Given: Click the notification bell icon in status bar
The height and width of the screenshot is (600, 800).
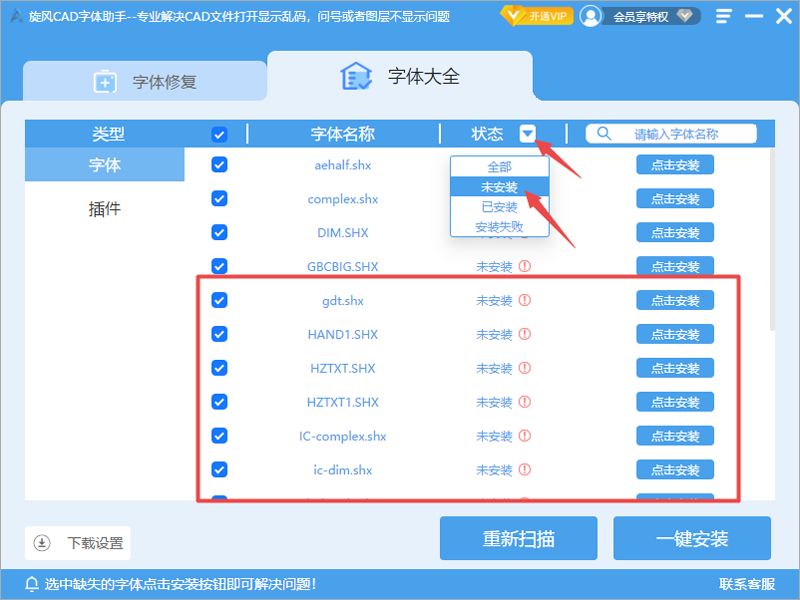Looking at the screenshot, I should pos(32,584).
